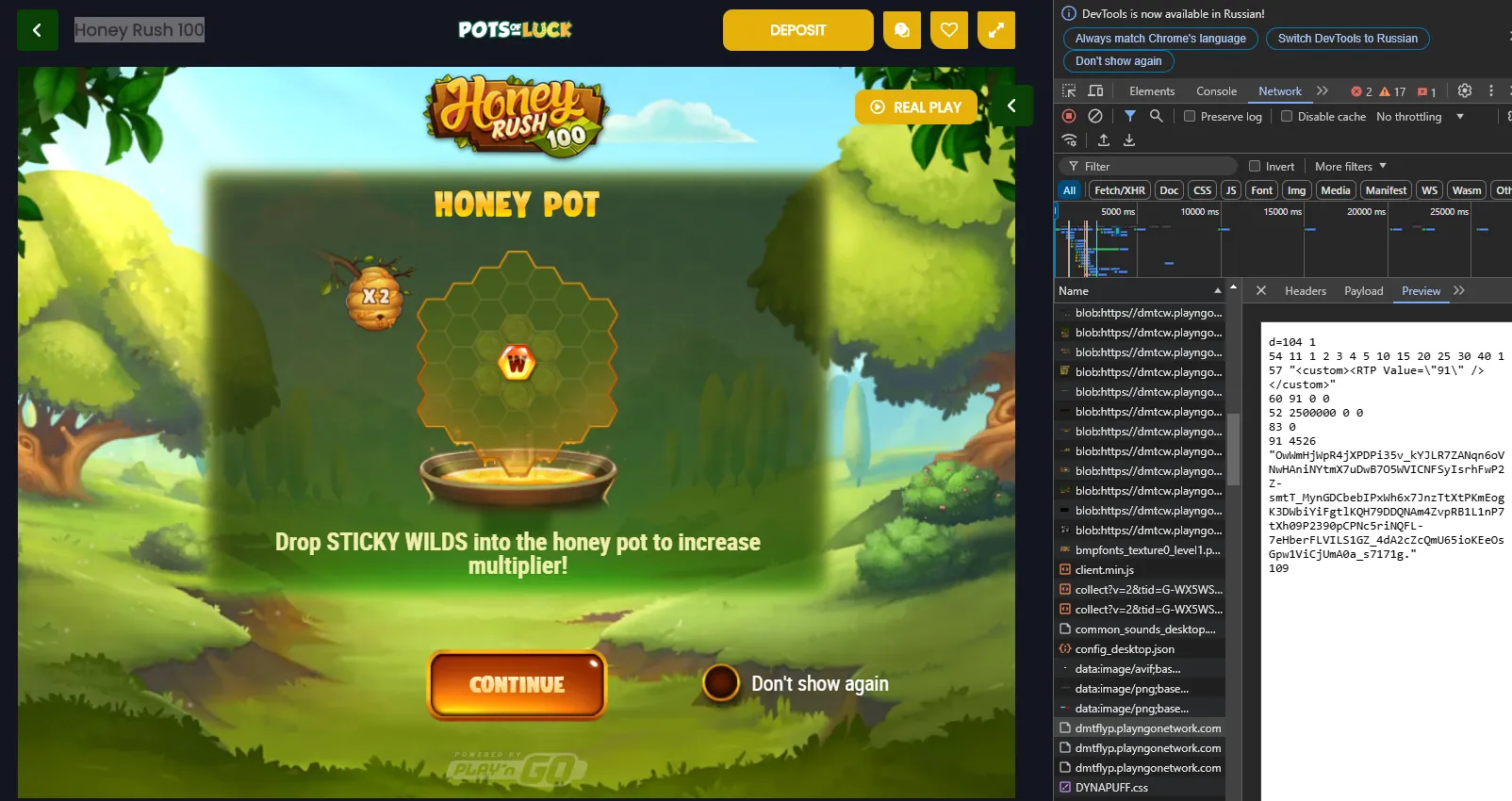Select config_desktop.json request
Screen dimensions: 1512x801
tap(1140, 649)
